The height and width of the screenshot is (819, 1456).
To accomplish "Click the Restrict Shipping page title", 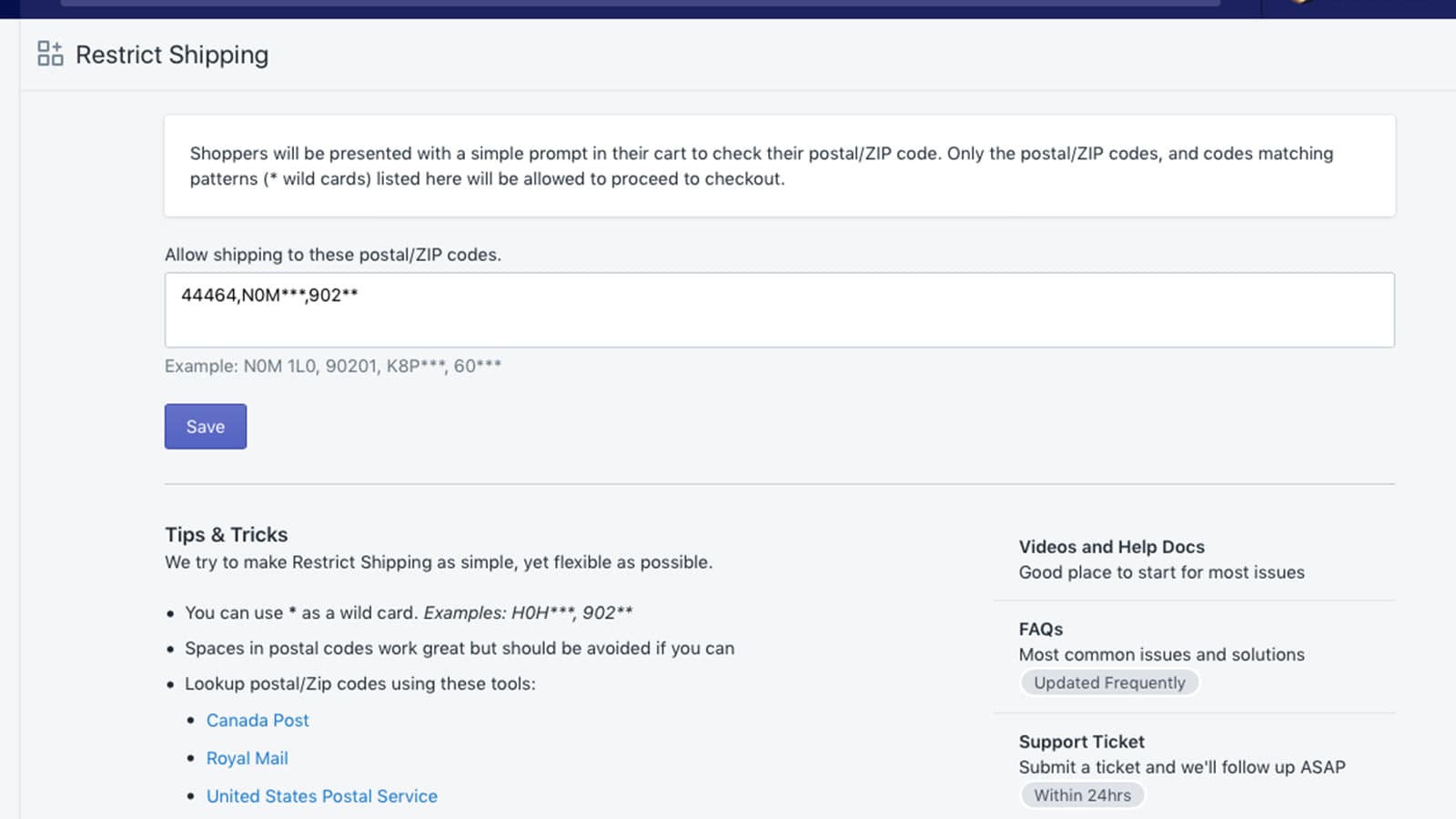I will 171,55.
